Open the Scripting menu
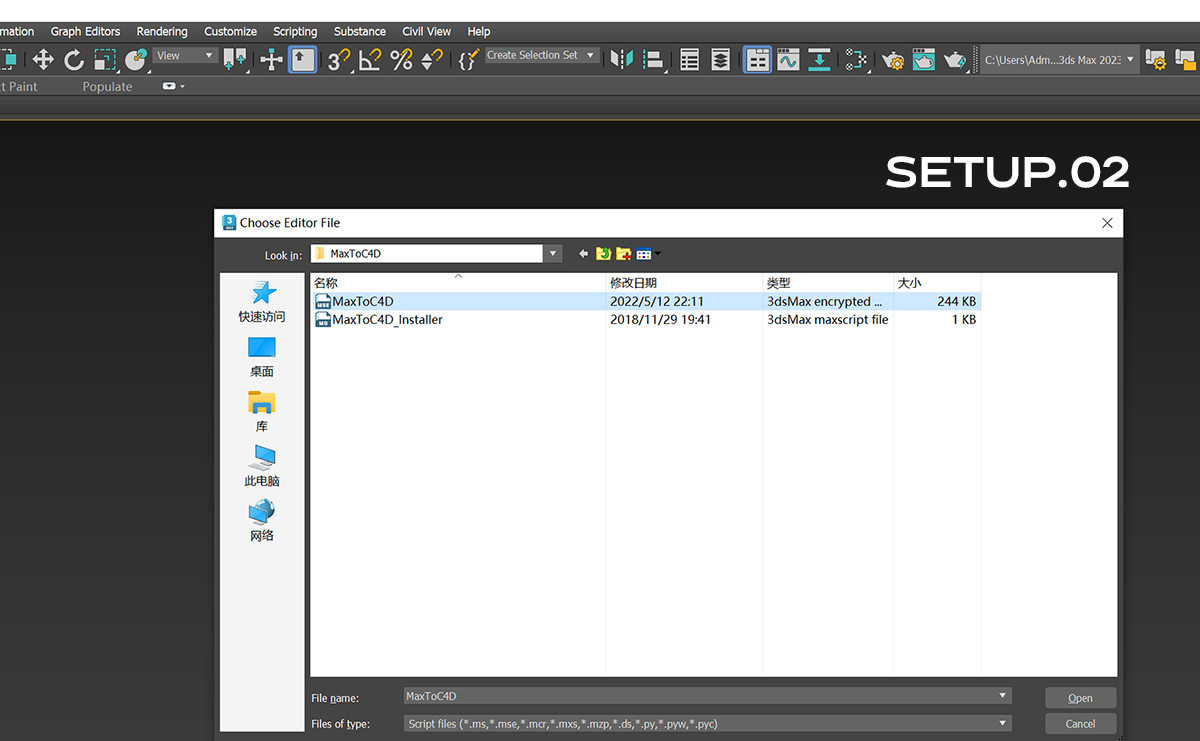The width and height of the screenshot is (1200, 741). tap(295, 32)
